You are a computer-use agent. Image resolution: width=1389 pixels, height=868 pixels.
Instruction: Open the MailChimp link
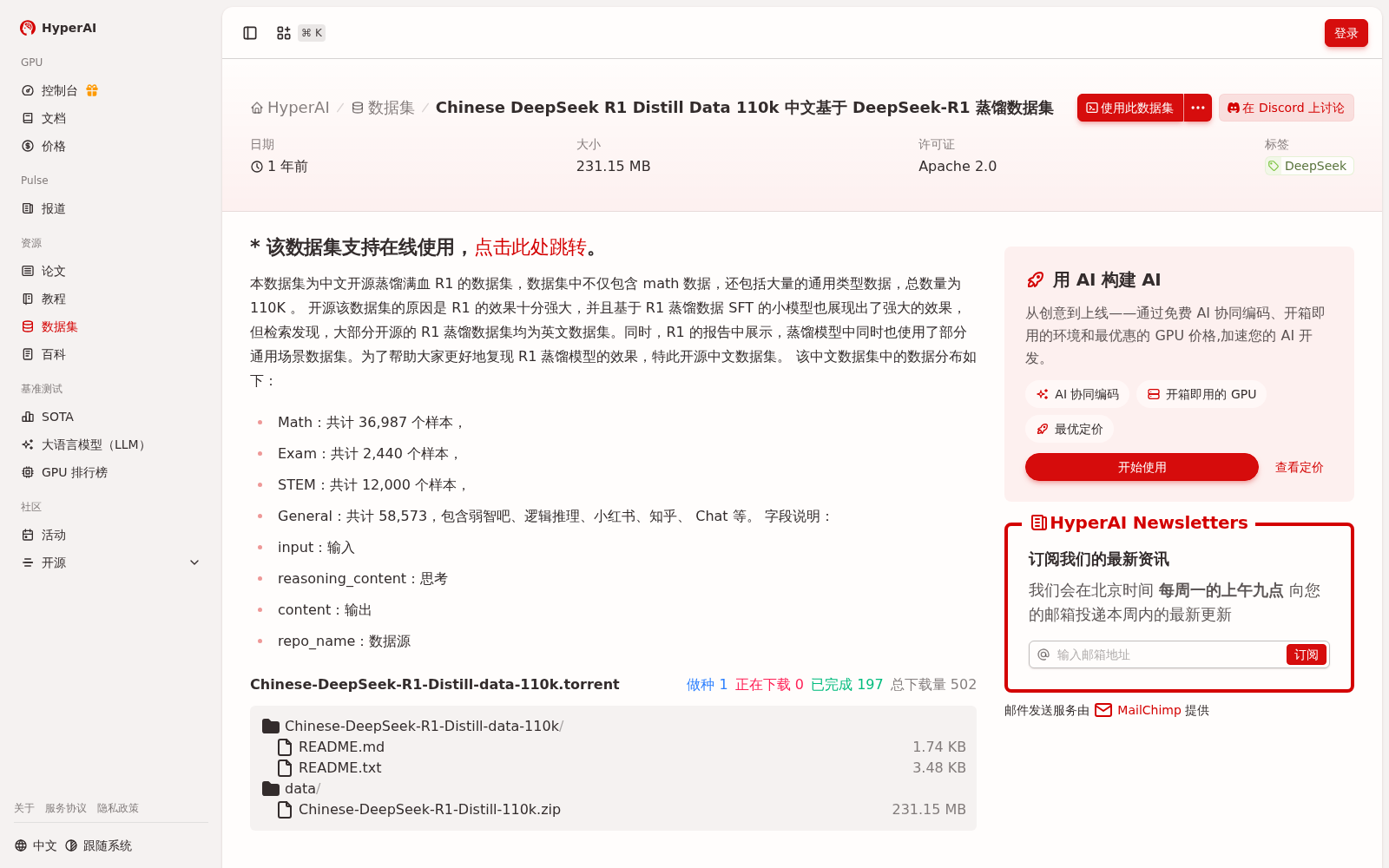click(x=1138, y=710)
